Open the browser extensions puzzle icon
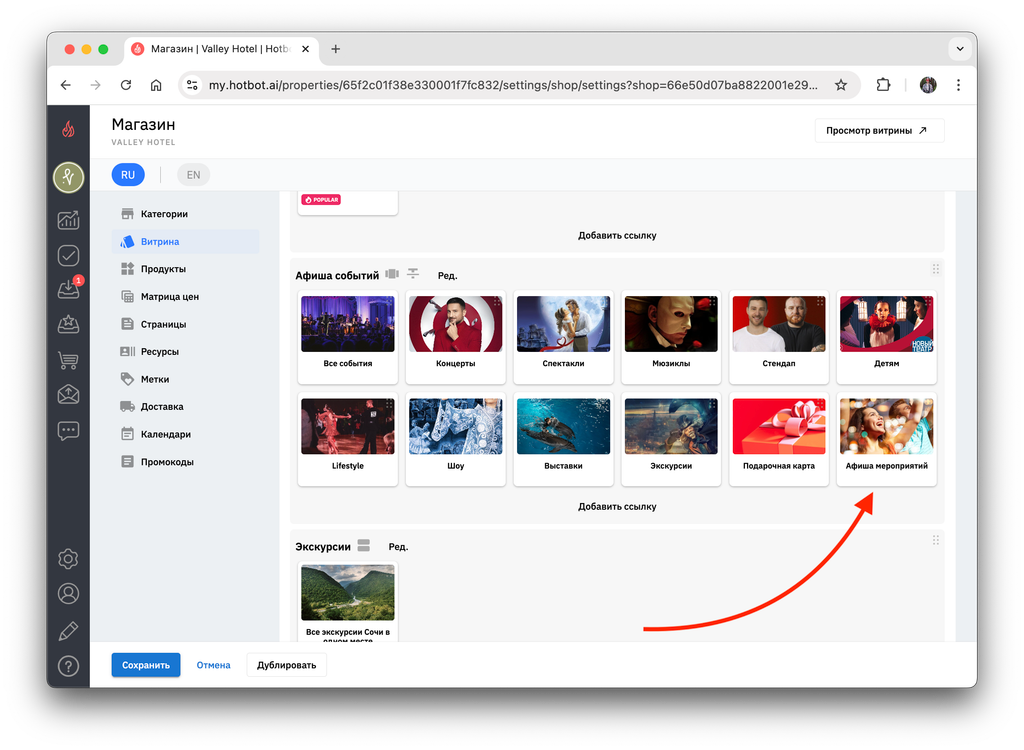This screenshot has height=750, width=1024. [x=883, y=85]
